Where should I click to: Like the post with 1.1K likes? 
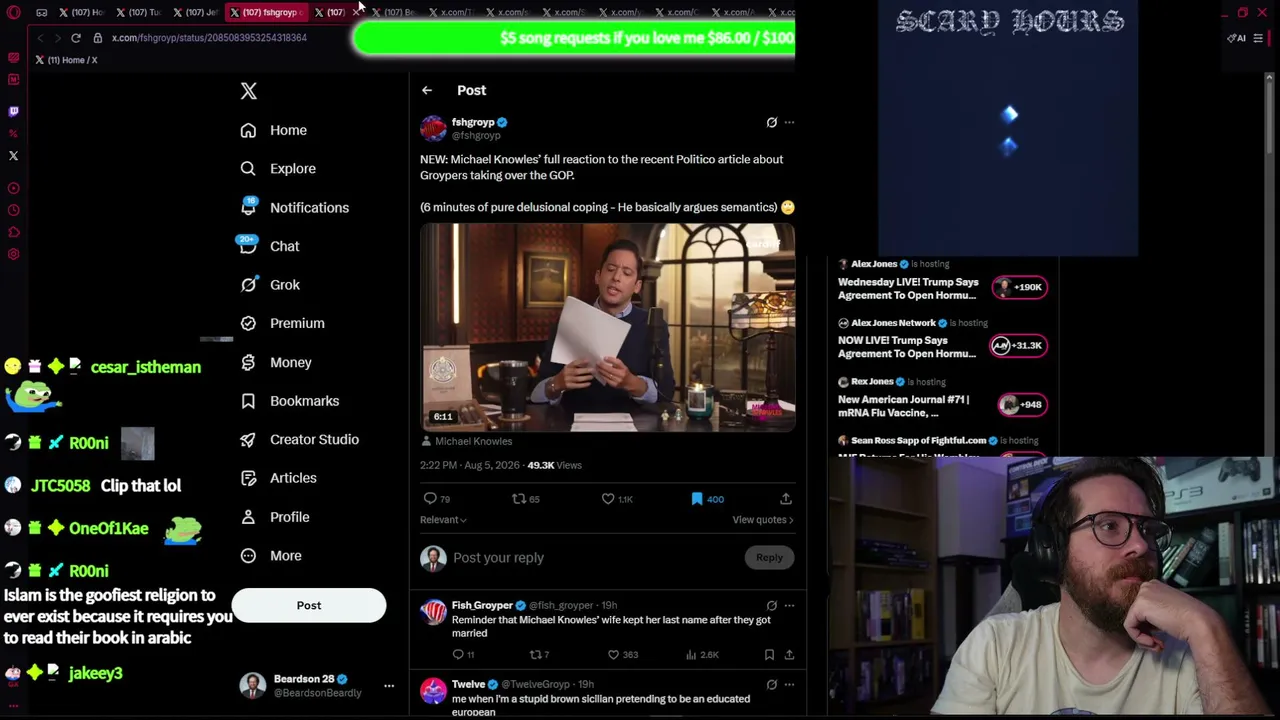pyautogui.click(x=617, y=499)
